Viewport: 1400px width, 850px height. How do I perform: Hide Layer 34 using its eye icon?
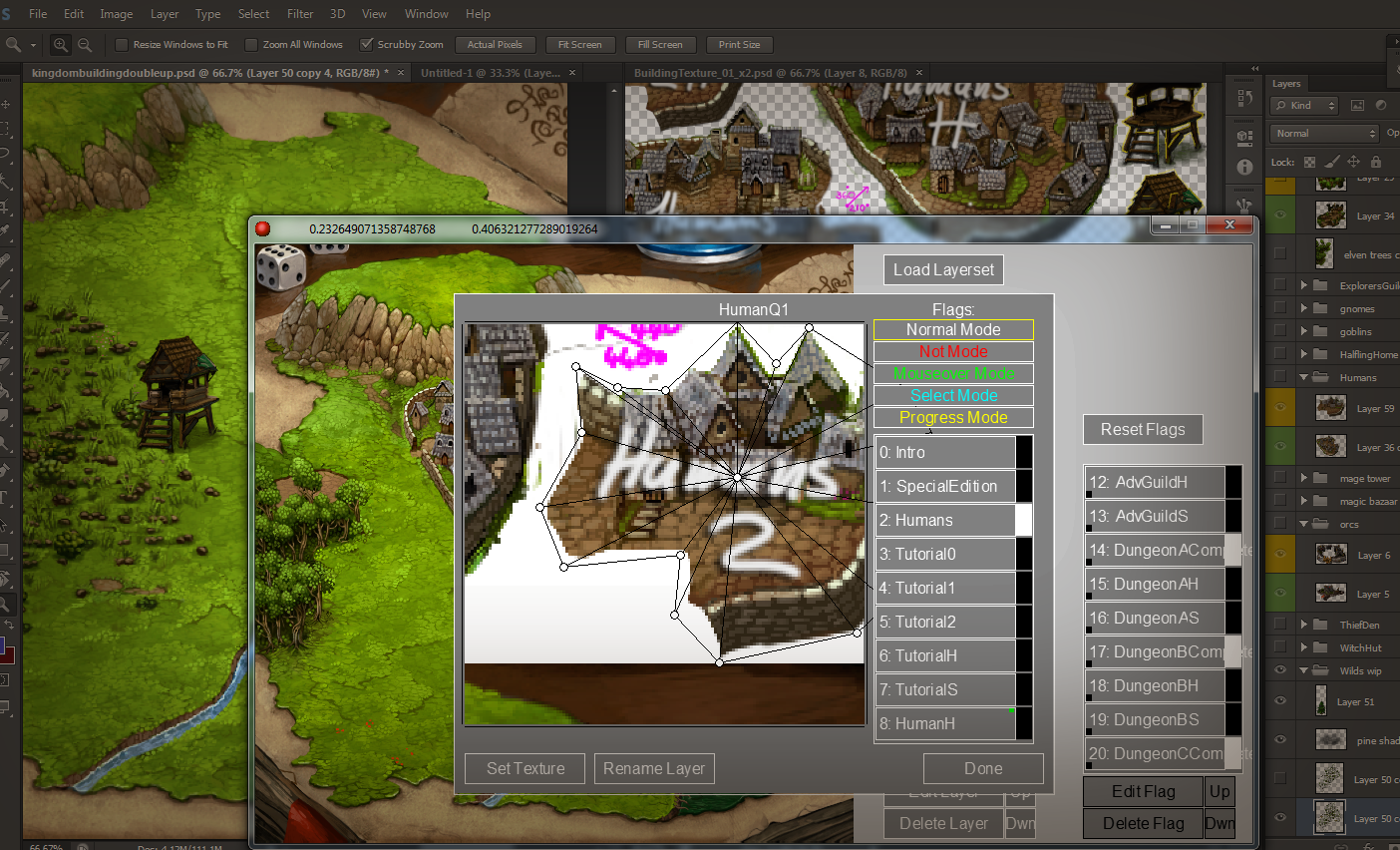tap(1280, 215)
